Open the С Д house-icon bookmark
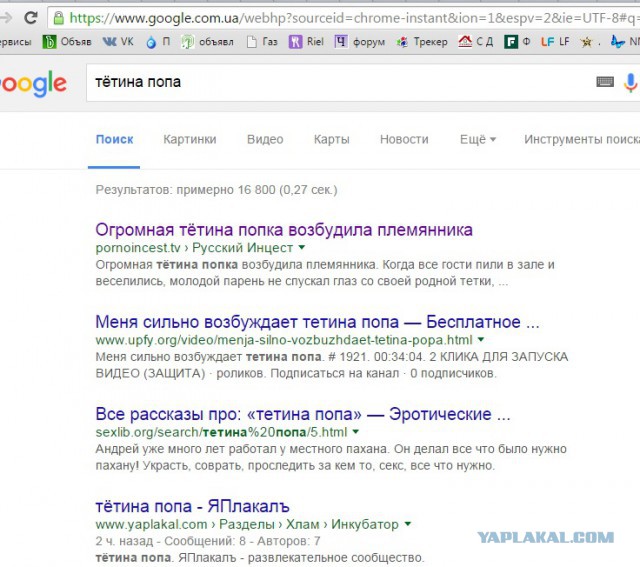This screenshot has height=567, width=640. [476, 42]
